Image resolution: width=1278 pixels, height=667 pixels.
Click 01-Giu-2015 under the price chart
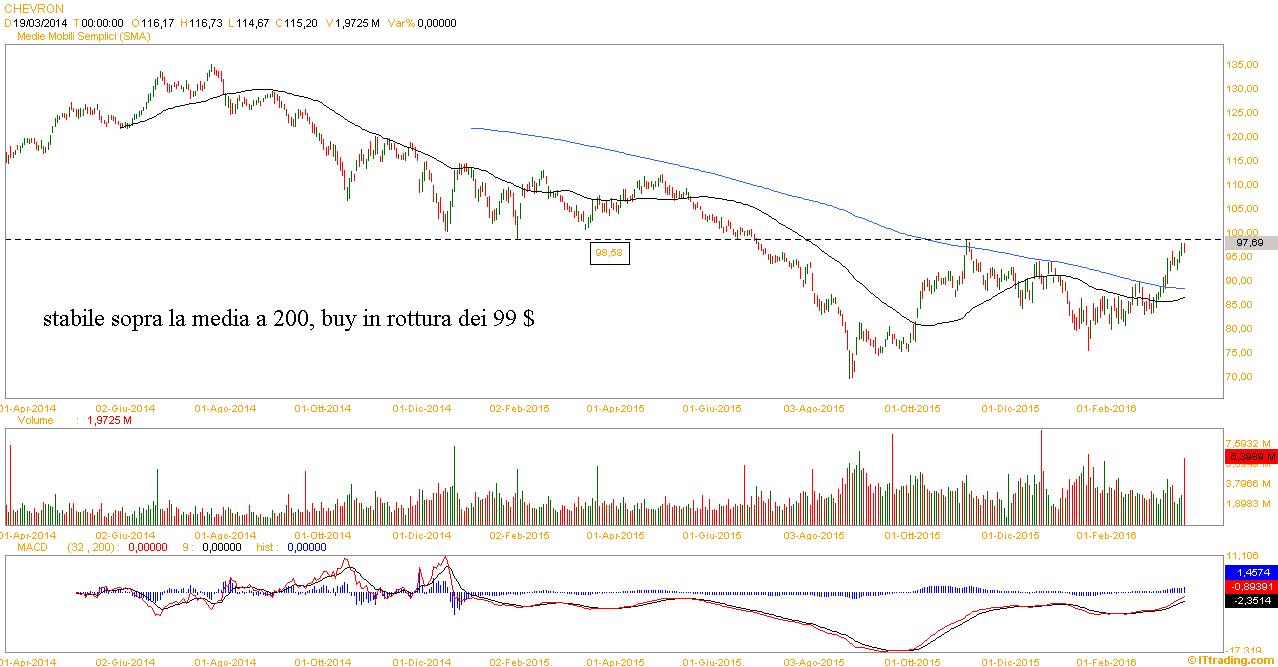(x=711, y=409)
